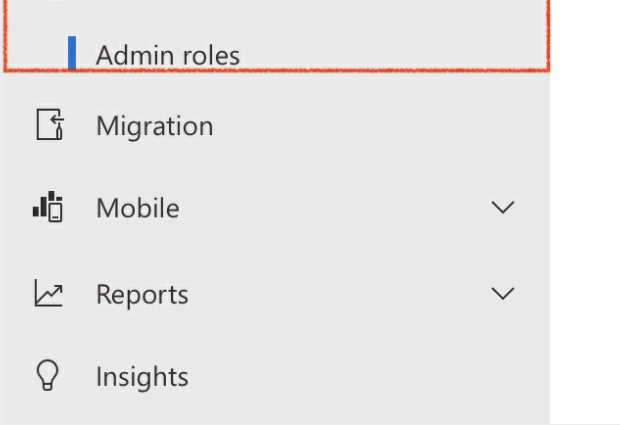Open the Admin roles page

tap(168, 55)
